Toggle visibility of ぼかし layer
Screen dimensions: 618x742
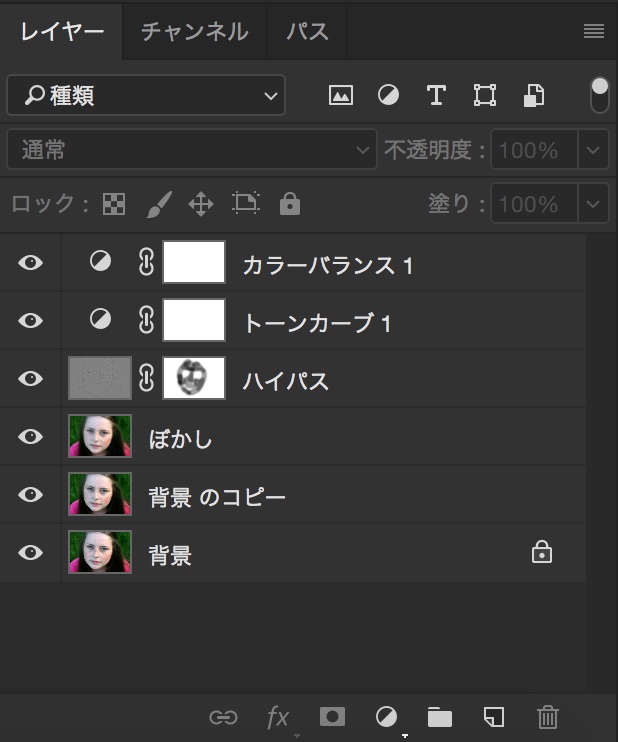[31, 436]
